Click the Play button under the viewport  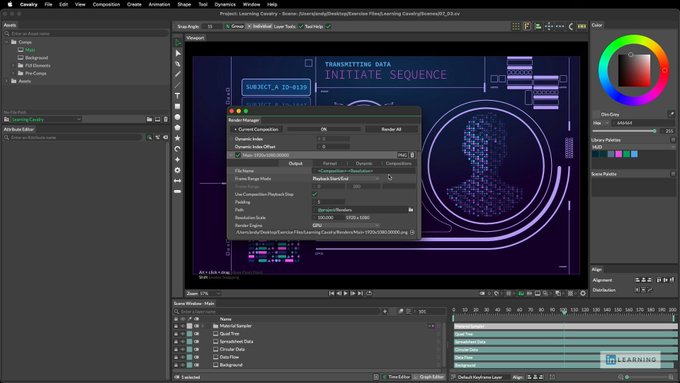(346, 293)
